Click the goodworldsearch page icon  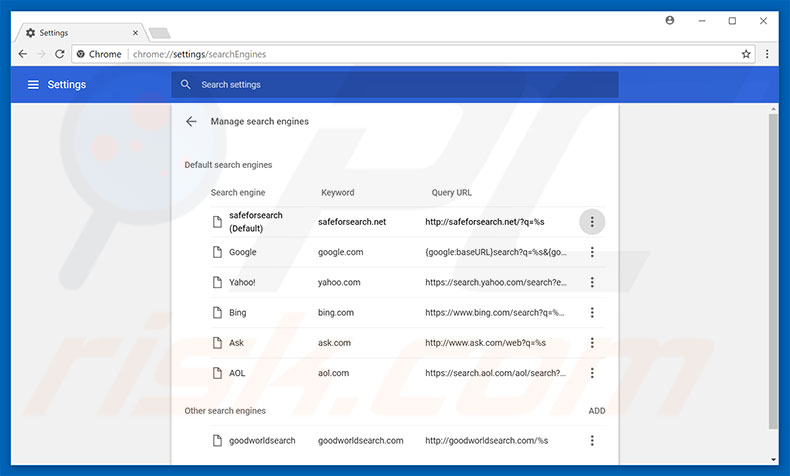tap(217, 440)
